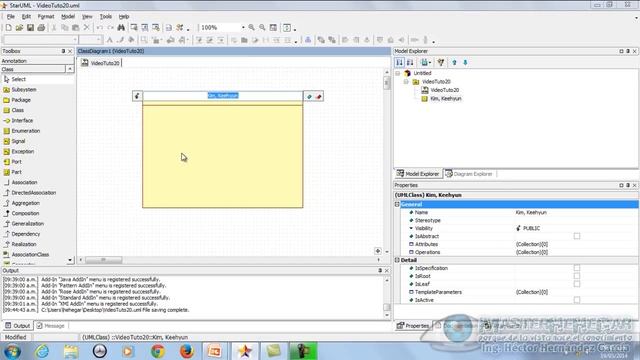
Task: Select the Output tab
Action: (18, 326)
